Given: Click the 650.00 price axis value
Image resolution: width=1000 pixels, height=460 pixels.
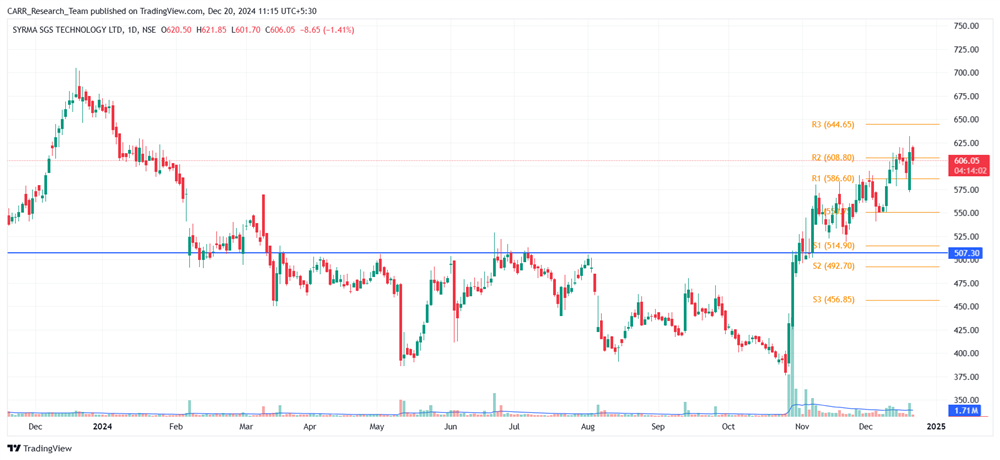Looking at the screenshot, I should click(x=966, y=119).
